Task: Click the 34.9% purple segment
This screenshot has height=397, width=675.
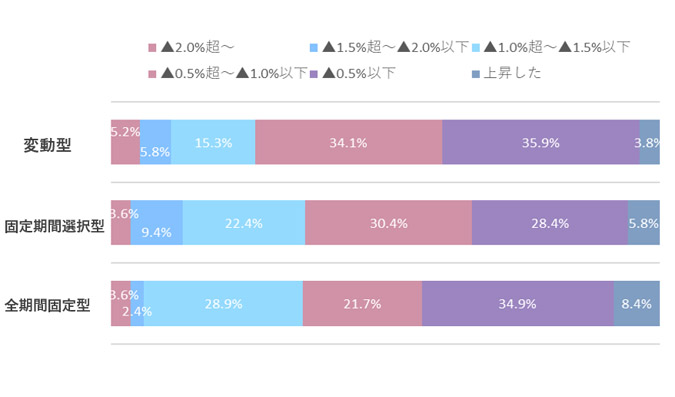Action: pos(518,304)
